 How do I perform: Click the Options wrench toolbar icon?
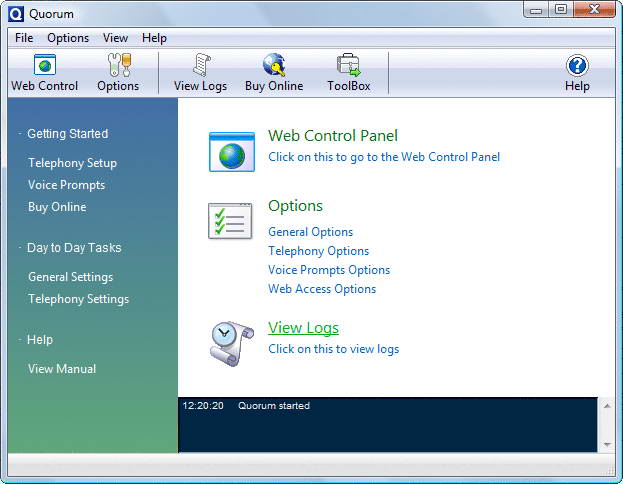[x=119, y=65]
